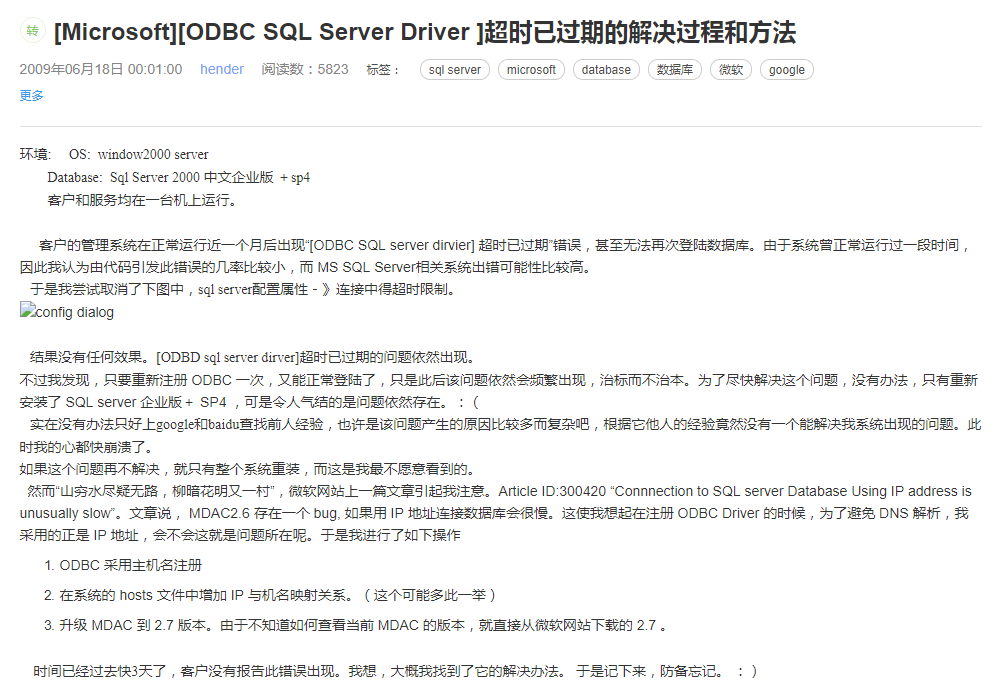The width and height of the screenshot is (1000, 696).
Task: Click list item 2 about the hosts 文件
Action: (x=270, y=595)
